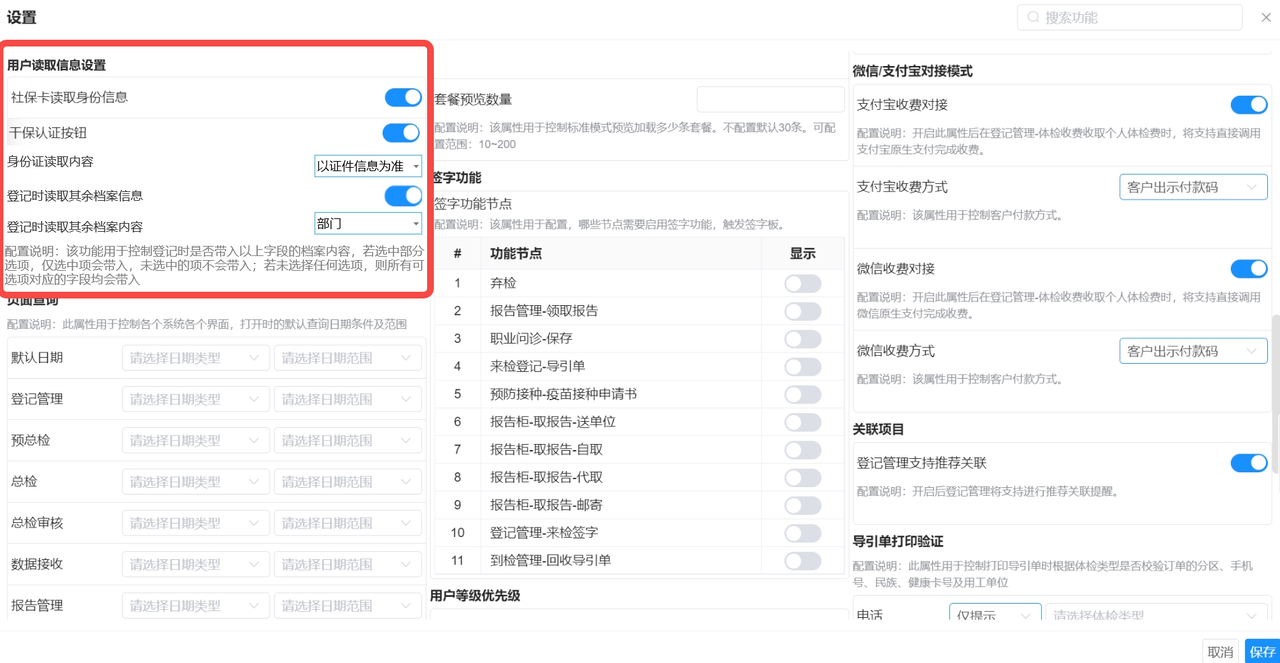Disable the 社保卡读取身份信息 toggle
Viewport: 1280px width, 663px height.
click(x=403, y=97)
